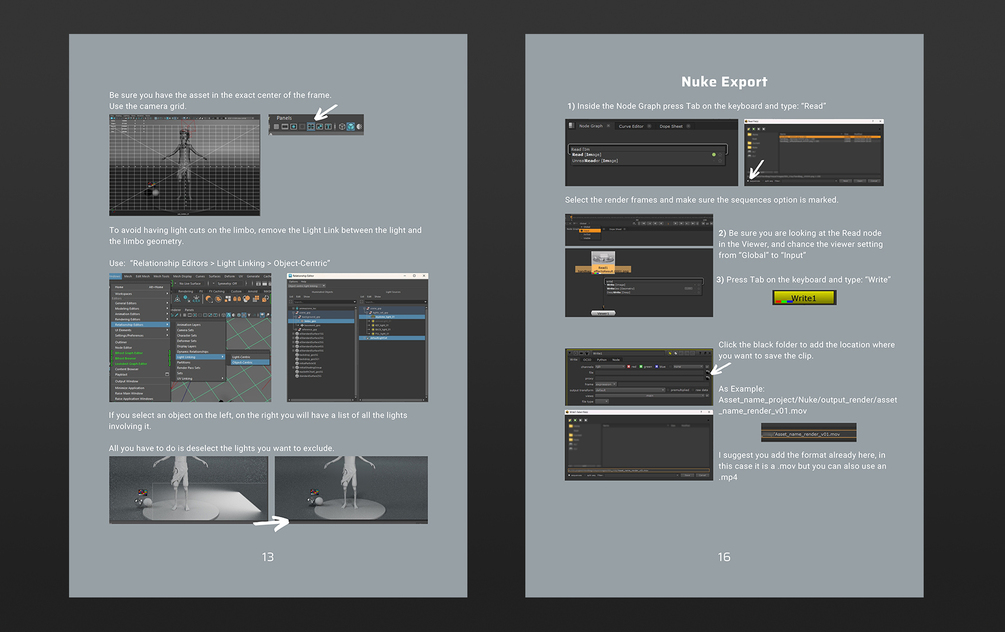Choose Object-Centric in the Light Linking submenu

[x=250, y=362]
